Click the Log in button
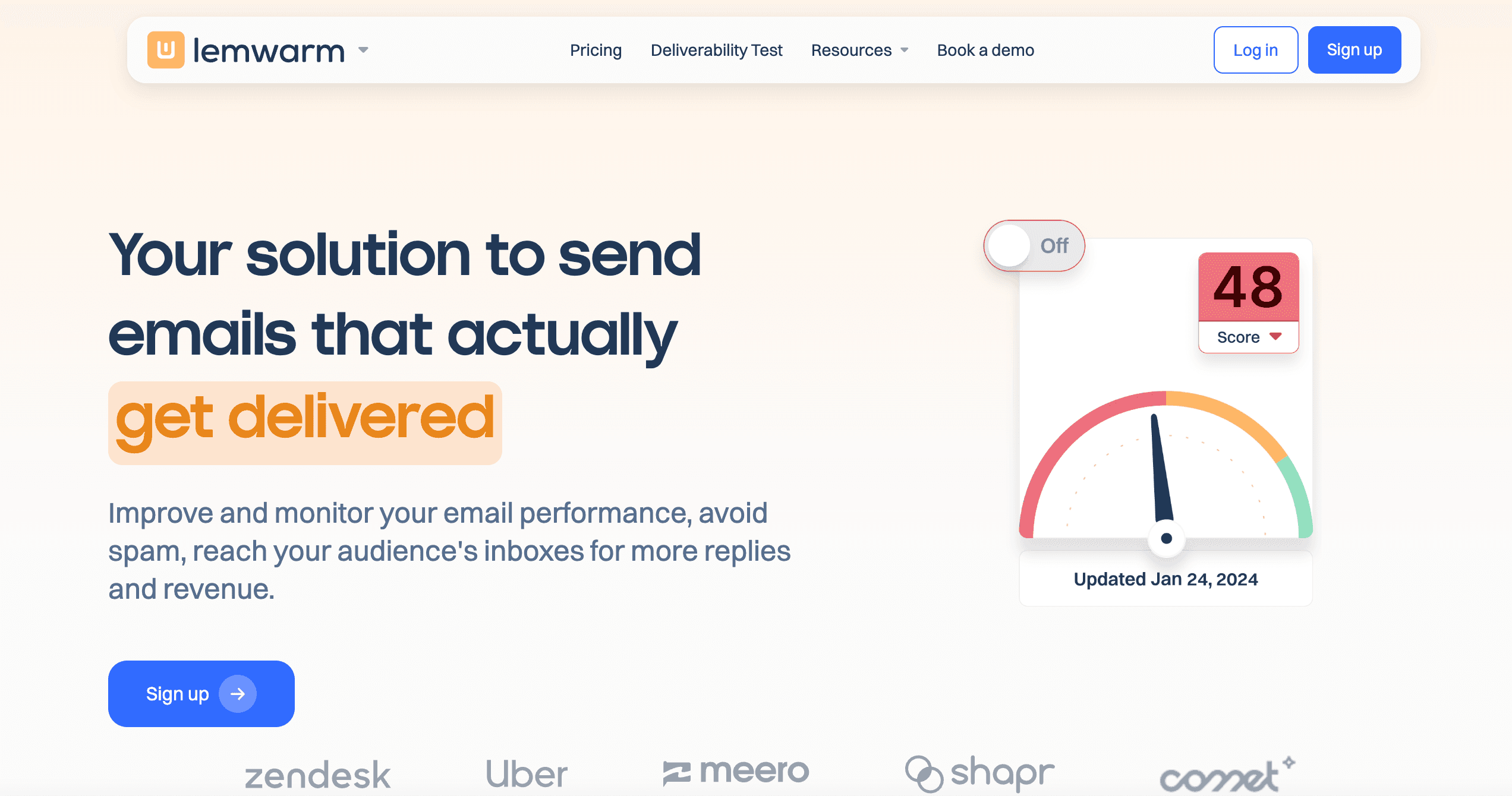This screenshot has width=1512, height=796. tap(1253, 50)
